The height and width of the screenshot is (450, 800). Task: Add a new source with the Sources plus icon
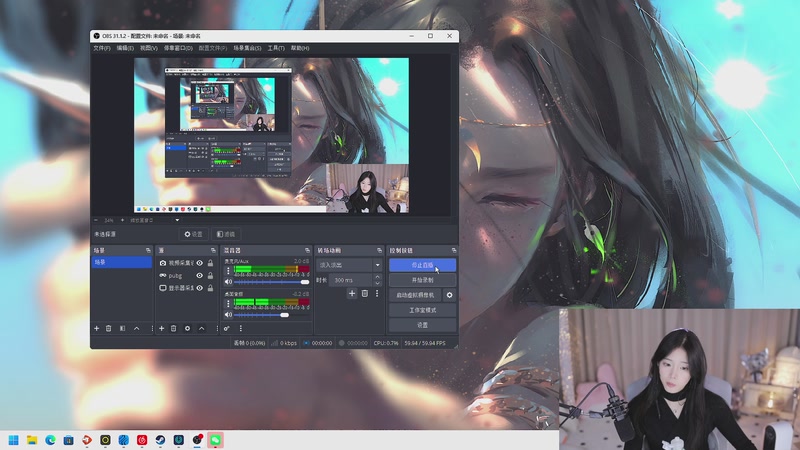(x=161, y=329)
